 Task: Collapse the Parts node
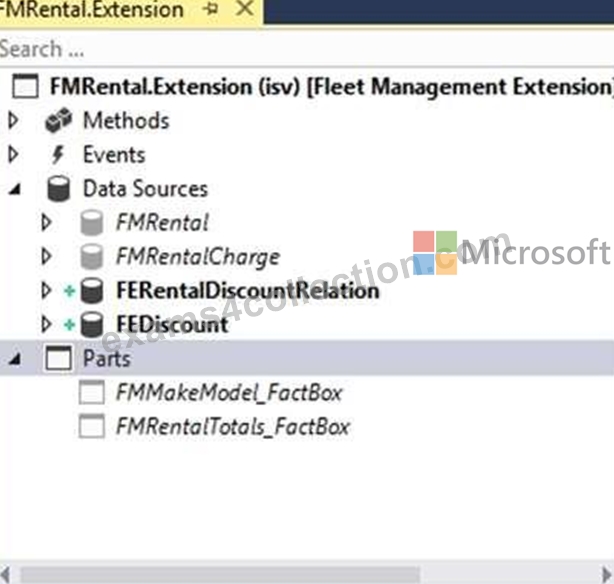(x=15, y=359)
